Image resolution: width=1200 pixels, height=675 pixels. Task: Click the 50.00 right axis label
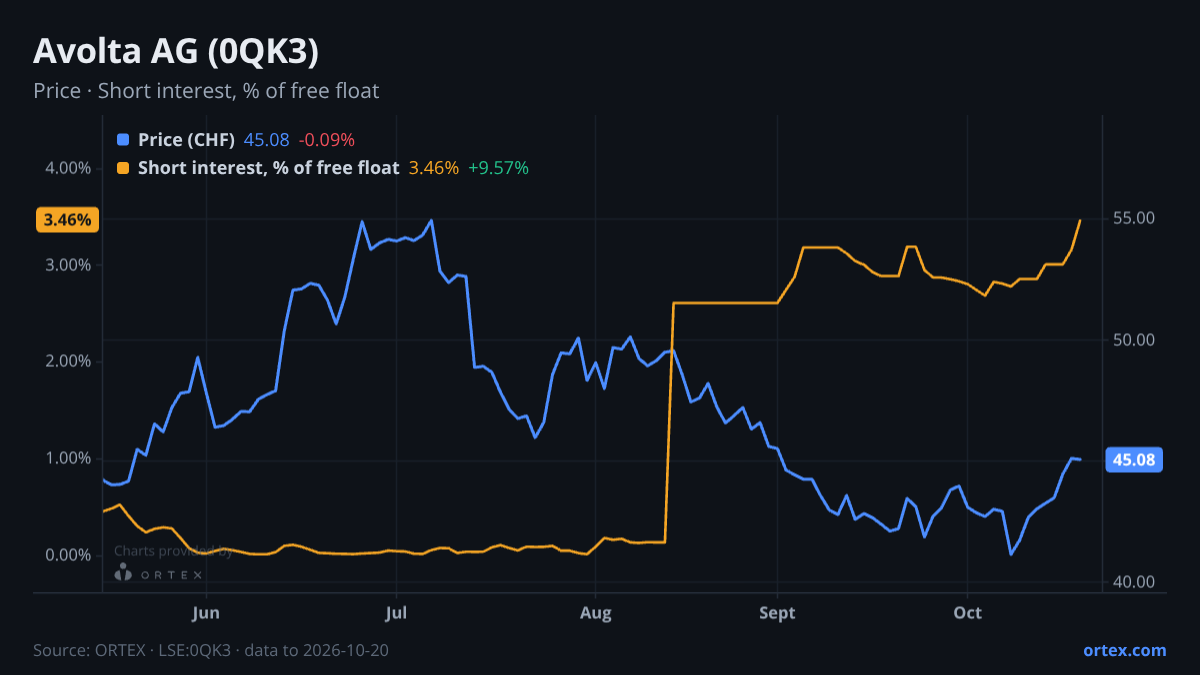tap(1134, 340)
